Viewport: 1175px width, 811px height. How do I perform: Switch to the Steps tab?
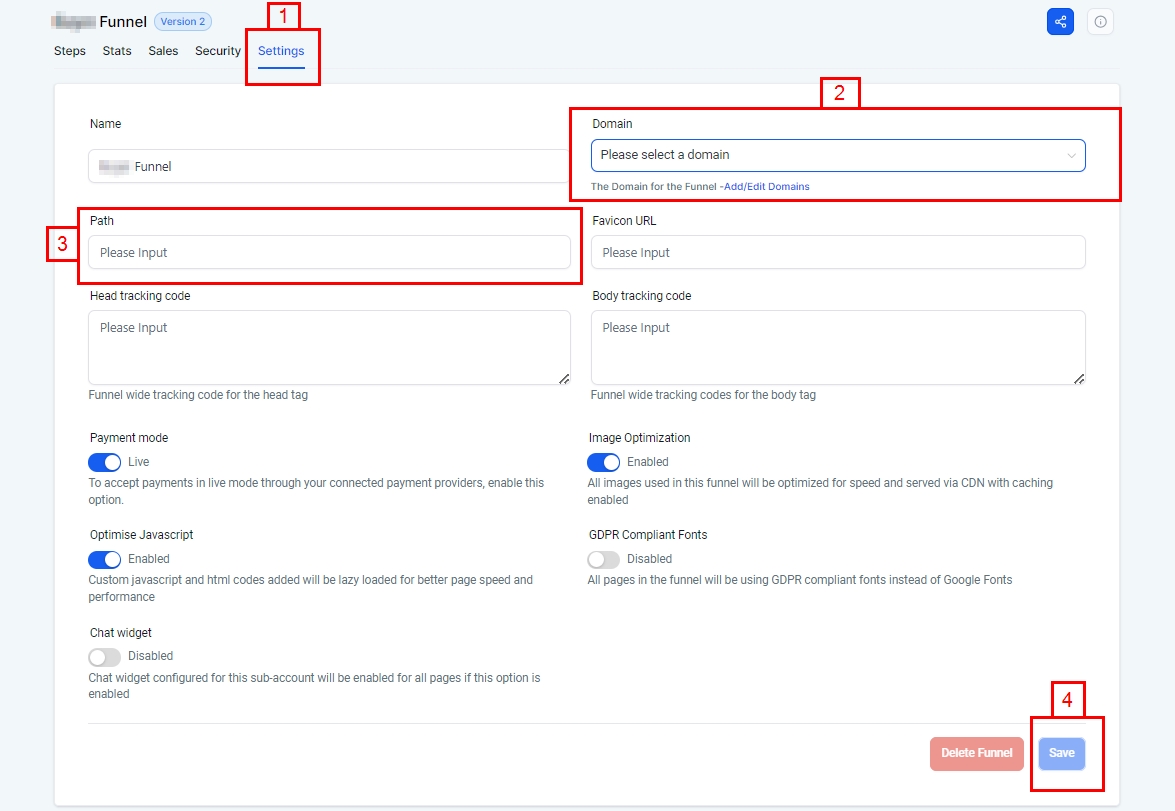70,51
